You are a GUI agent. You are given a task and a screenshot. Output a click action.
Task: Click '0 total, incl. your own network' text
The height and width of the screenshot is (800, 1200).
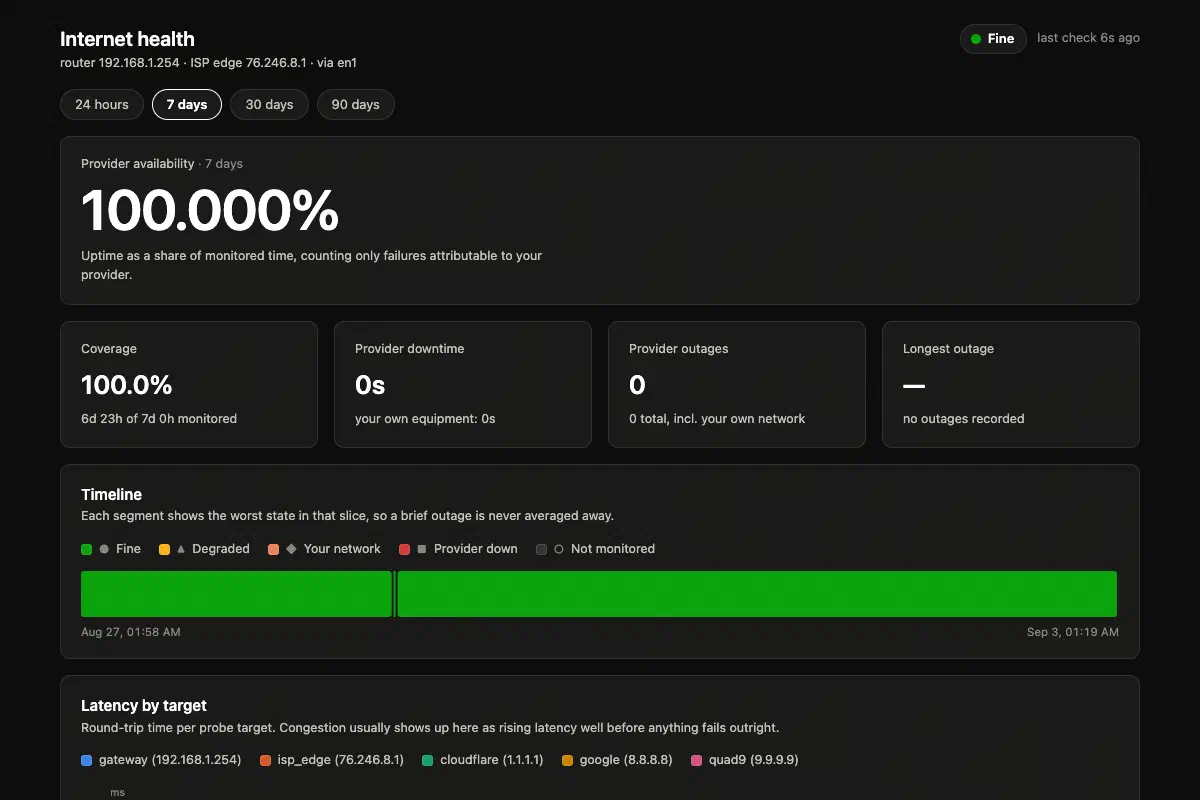[x=717, y=419]
